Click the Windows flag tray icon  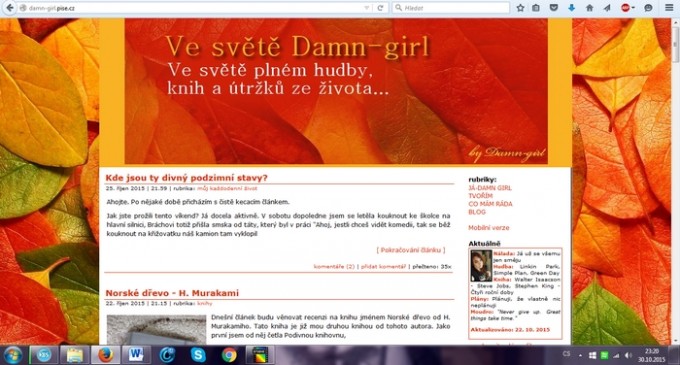592,355
